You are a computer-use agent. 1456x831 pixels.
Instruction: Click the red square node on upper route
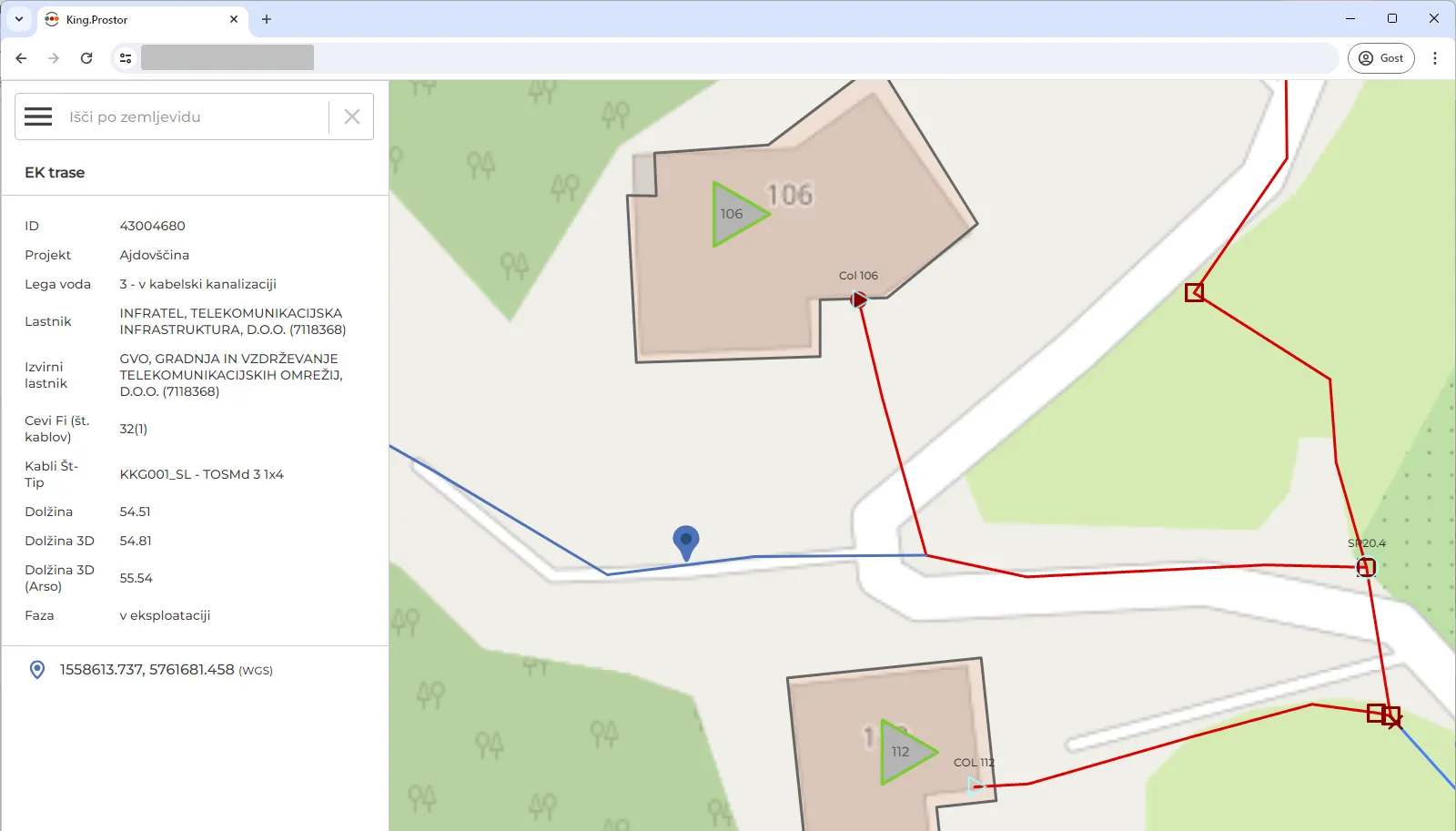point(1194,292)
